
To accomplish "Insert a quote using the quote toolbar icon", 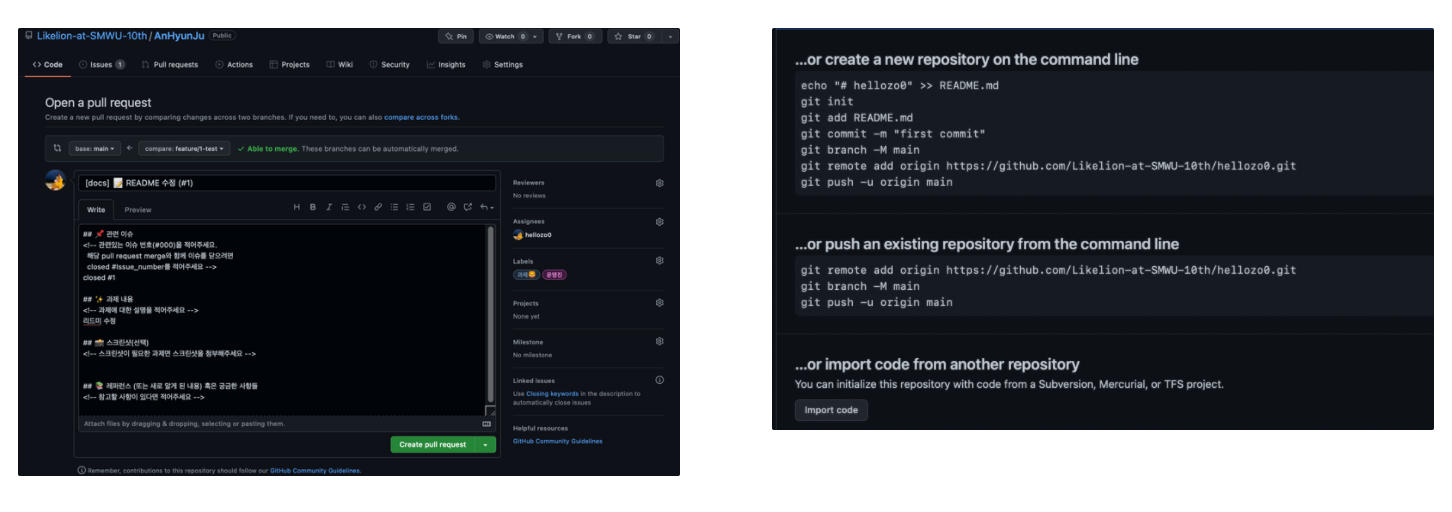I will pos(345,207).
